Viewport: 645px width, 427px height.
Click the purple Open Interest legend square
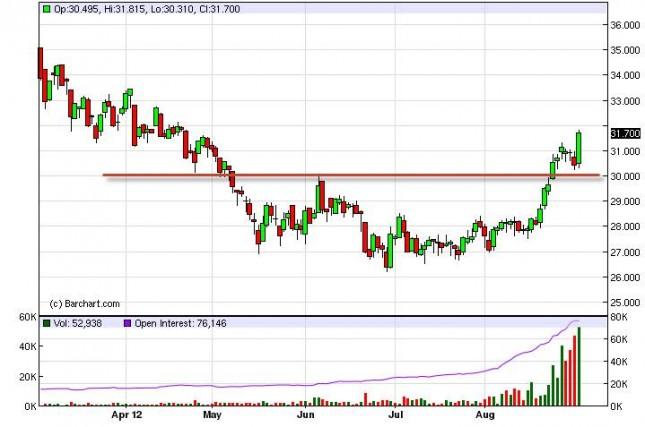coord(128,323)
